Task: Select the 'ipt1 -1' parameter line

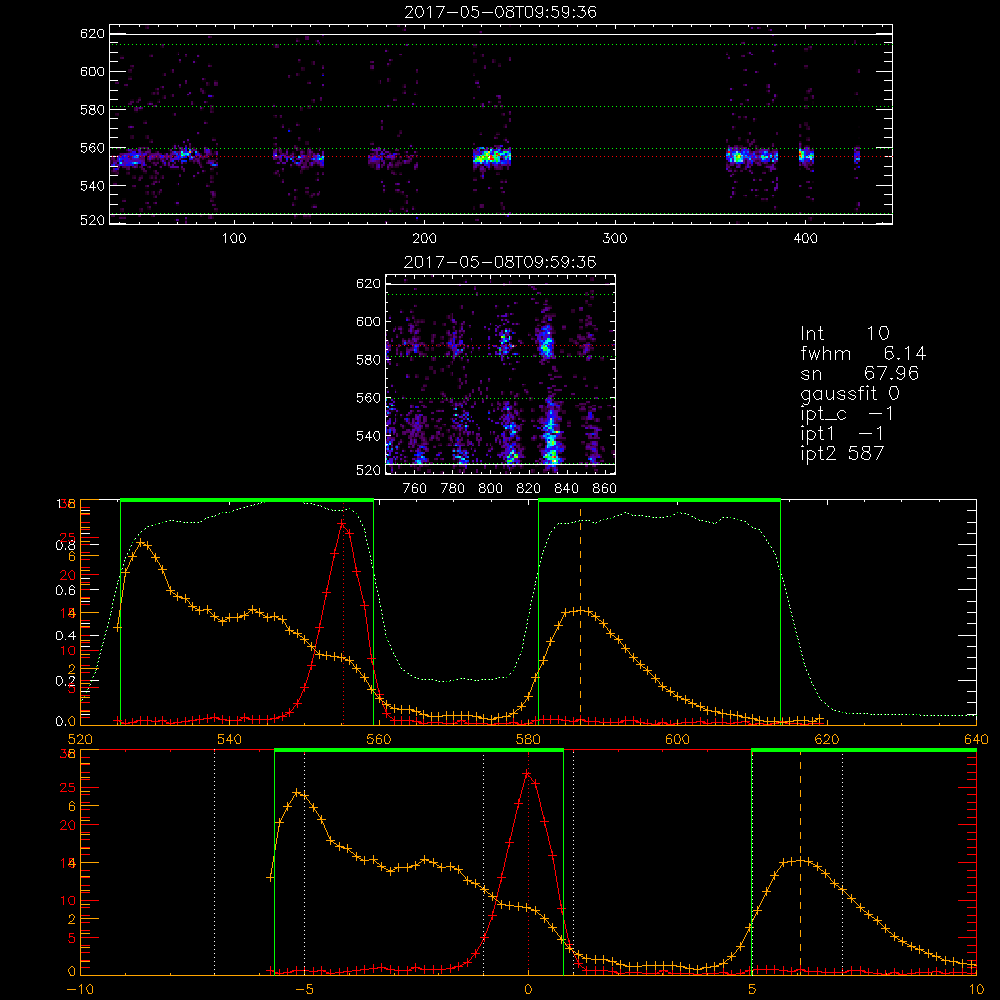Action: [x=842, y=433]
